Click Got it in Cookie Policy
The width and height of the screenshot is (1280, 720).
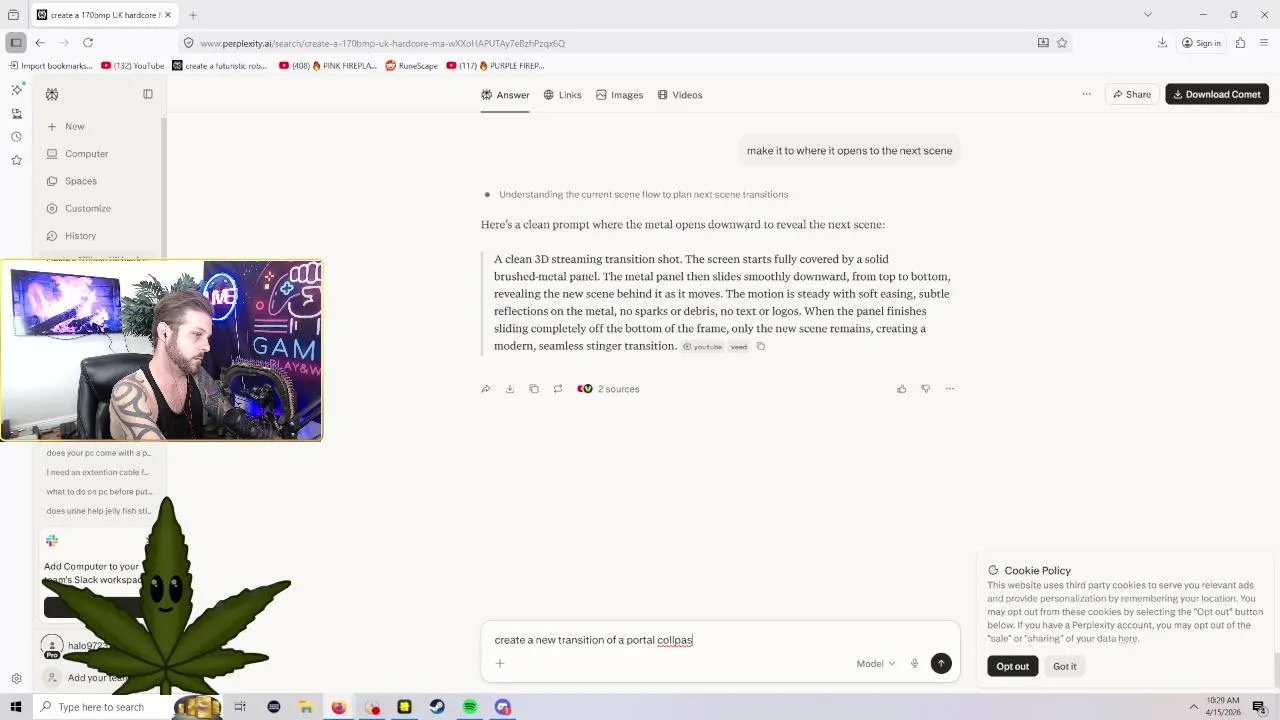tap(1064, 666)
